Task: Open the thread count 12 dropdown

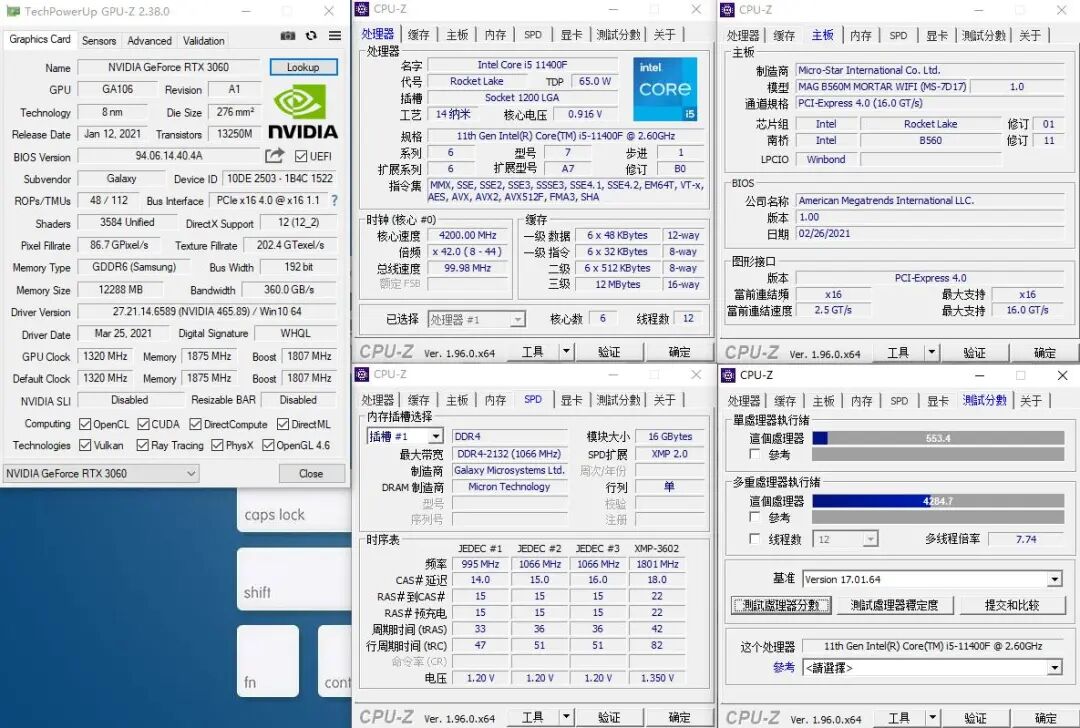Action: coord(845,539)
